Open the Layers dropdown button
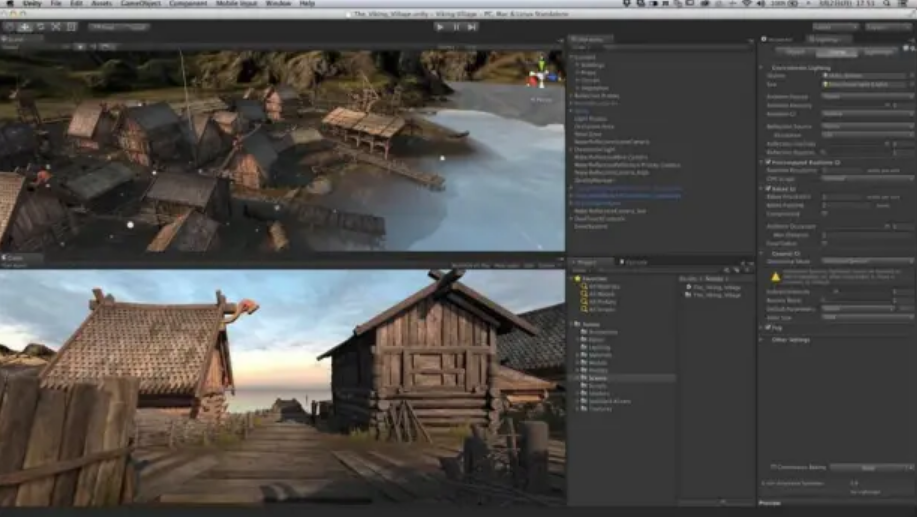 pyautogui.click(x=835, y=27)
